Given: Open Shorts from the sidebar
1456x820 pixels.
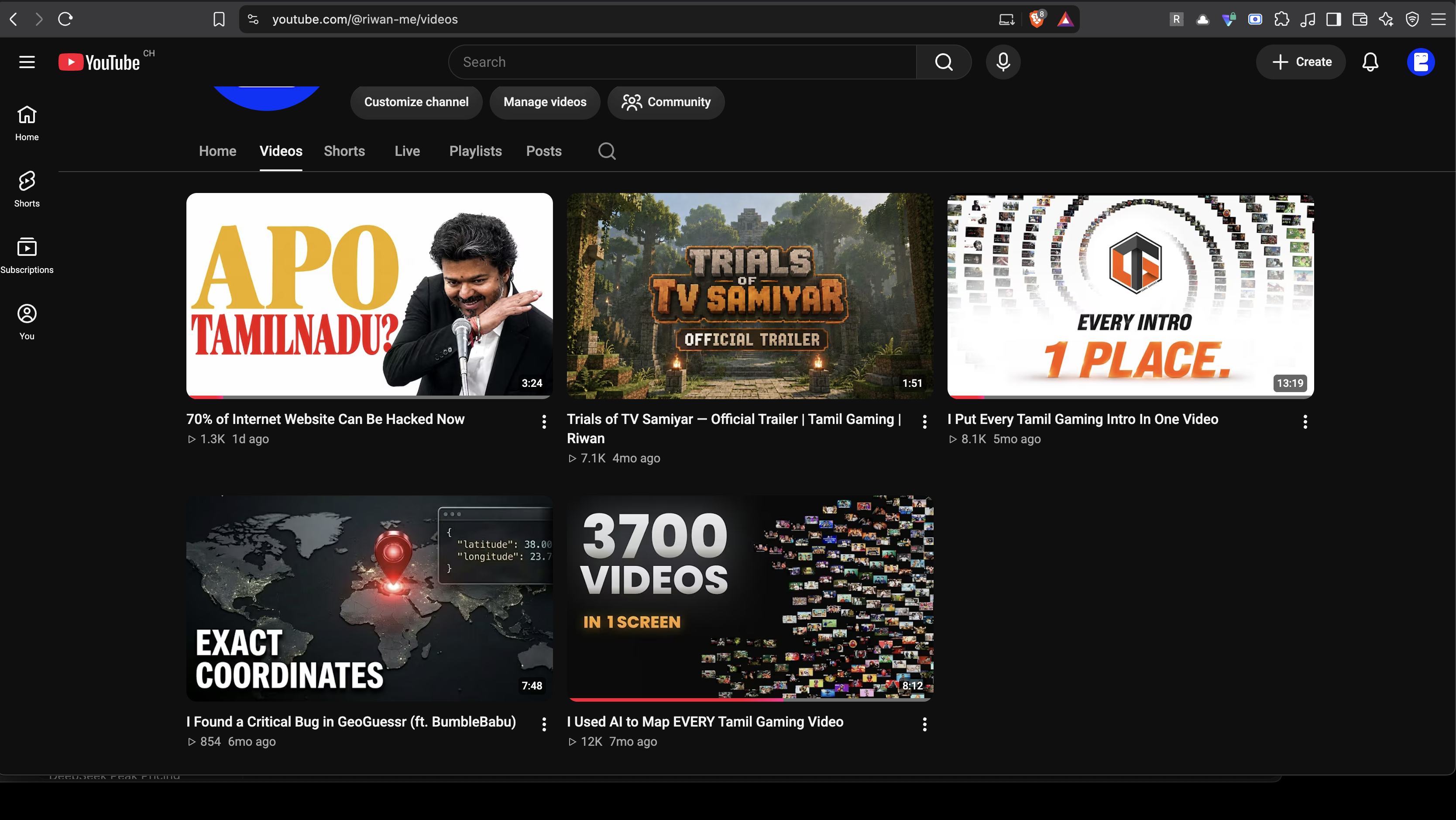Looking at the screenshot, I should tap(27, 189).
